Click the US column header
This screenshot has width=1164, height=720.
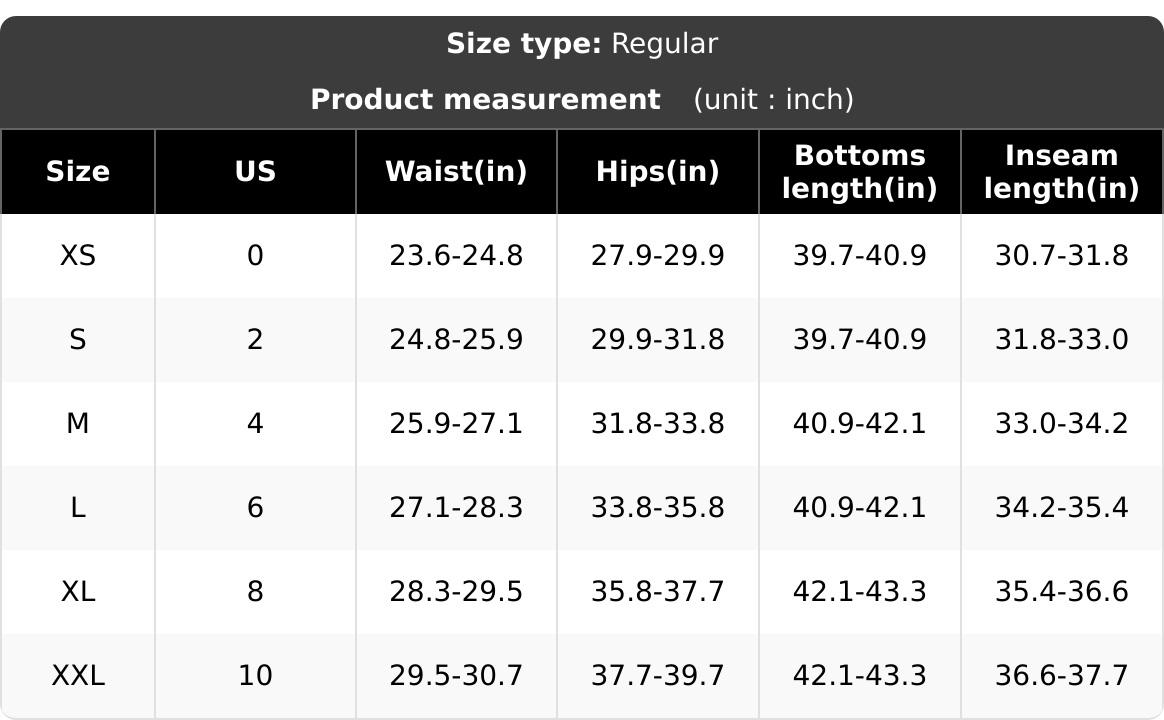click(x=255, y=171)
